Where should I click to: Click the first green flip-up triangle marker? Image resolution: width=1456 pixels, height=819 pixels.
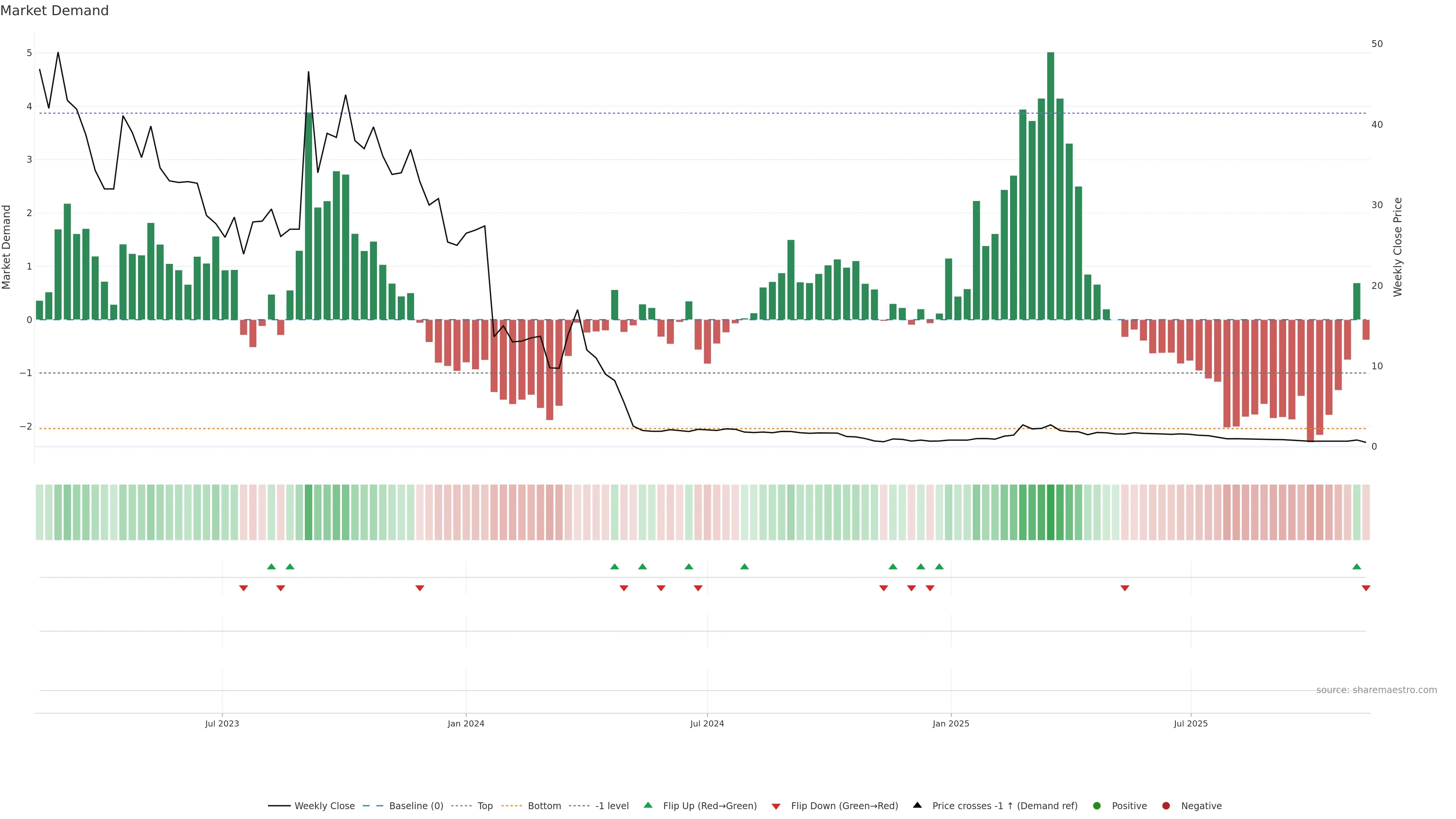[x=271, y=566]
